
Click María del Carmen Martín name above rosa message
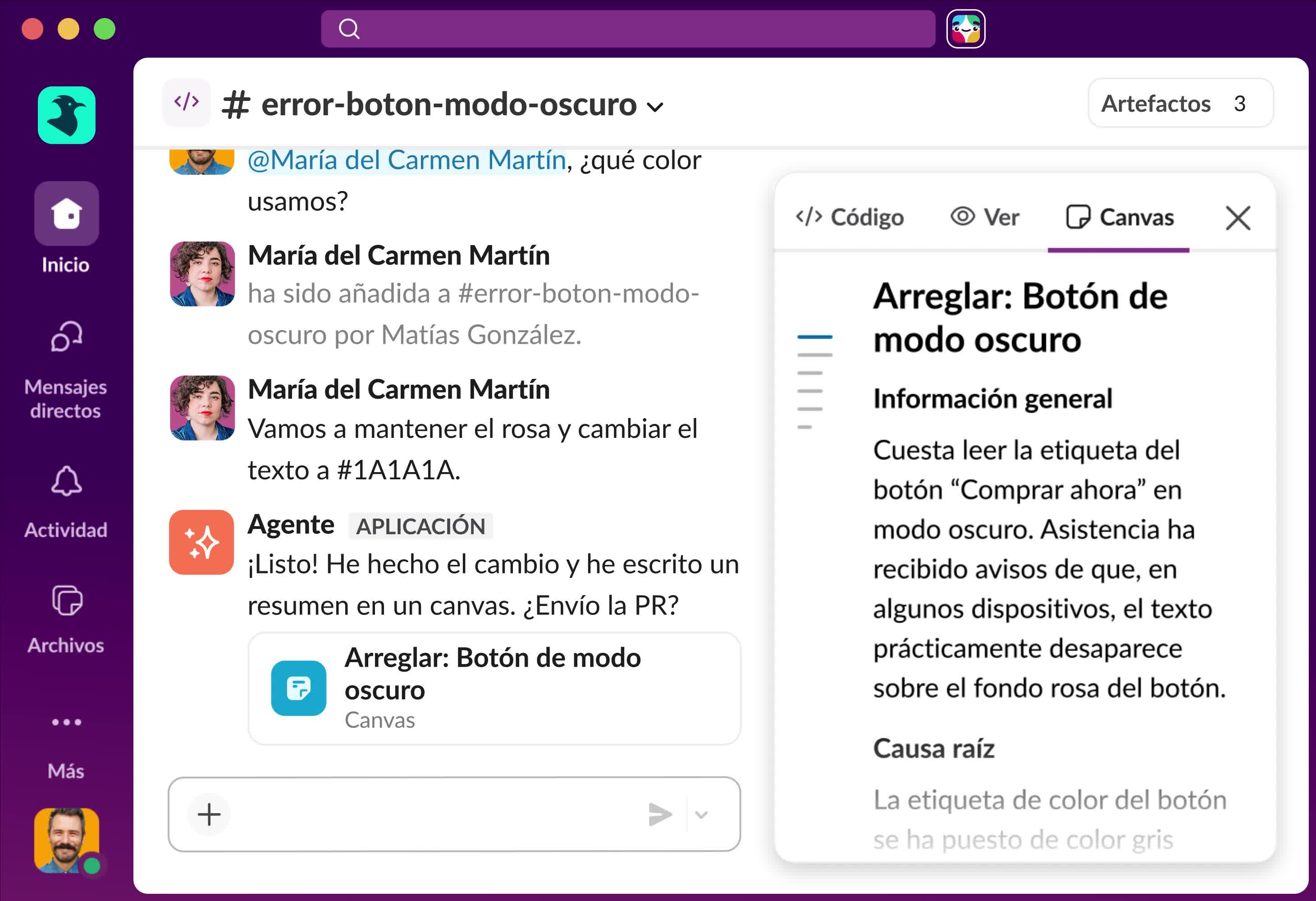399,390
